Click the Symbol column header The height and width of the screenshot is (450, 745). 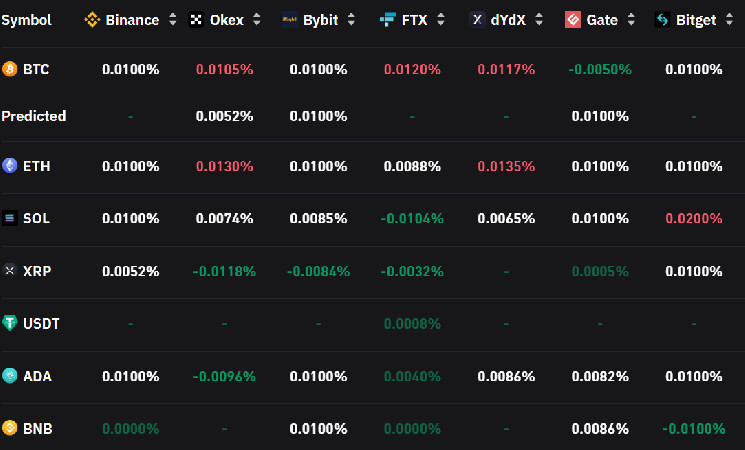(x=26, y=20)
